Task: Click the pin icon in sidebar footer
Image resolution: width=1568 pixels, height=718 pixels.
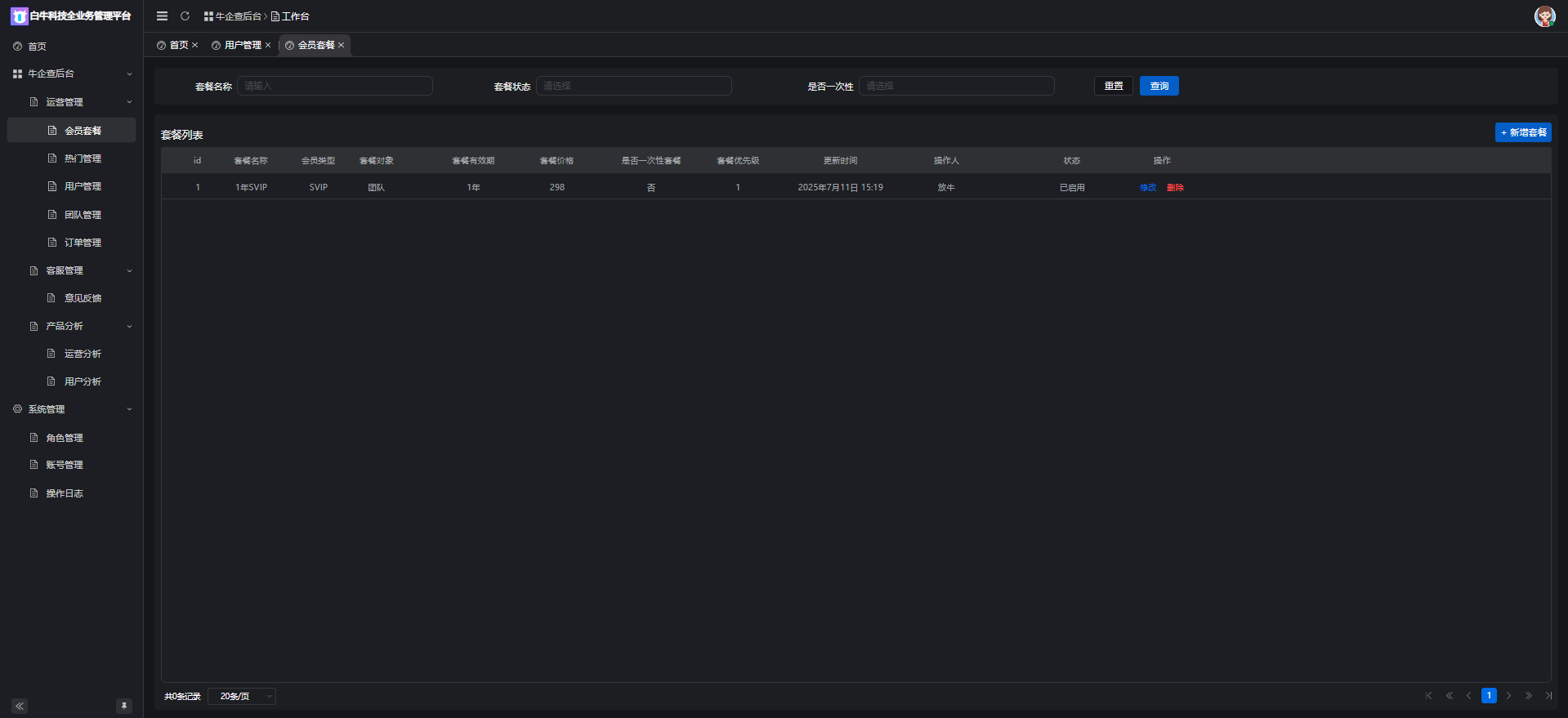Action: pos(124,706)
